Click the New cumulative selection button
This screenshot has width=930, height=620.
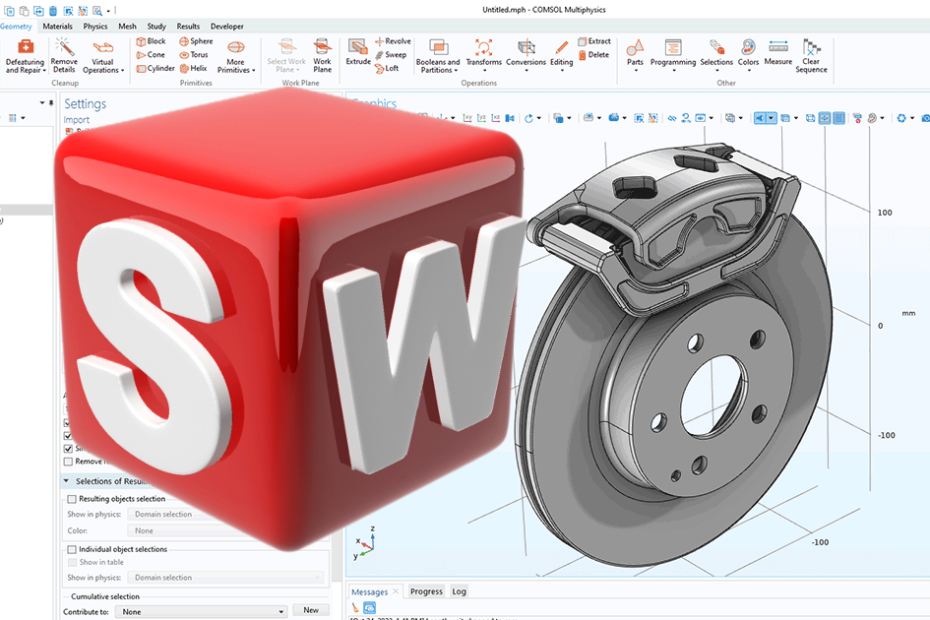[x=311, y=610]
